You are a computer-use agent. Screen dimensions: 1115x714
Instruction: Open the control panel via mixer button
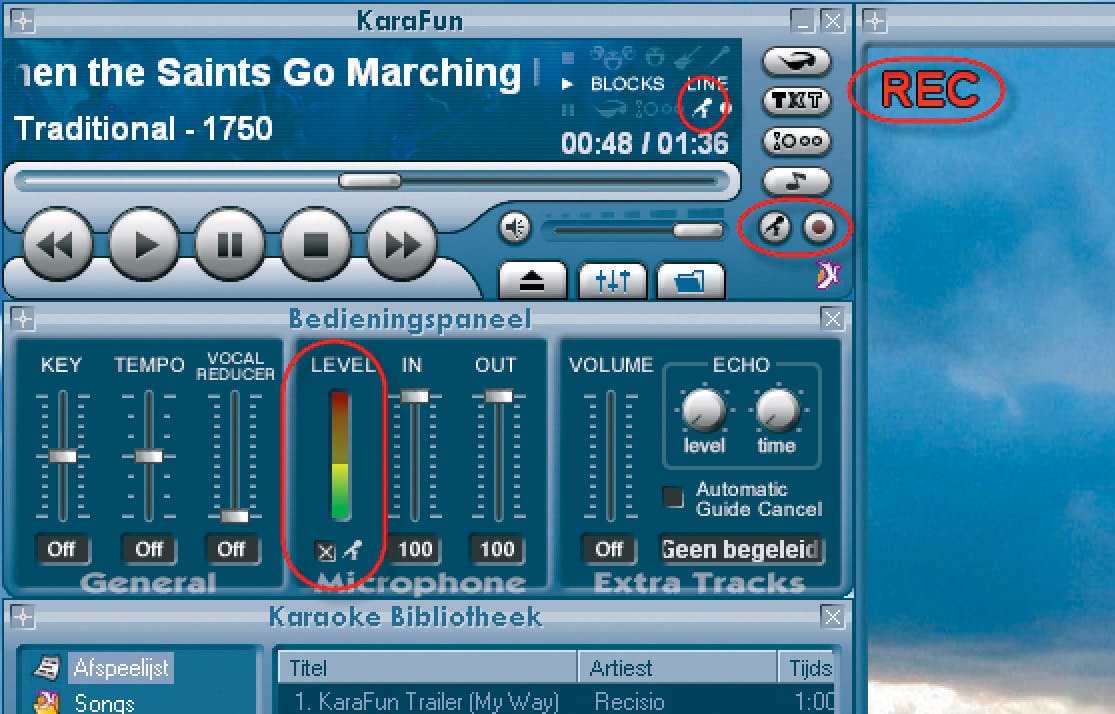point(612,281)
